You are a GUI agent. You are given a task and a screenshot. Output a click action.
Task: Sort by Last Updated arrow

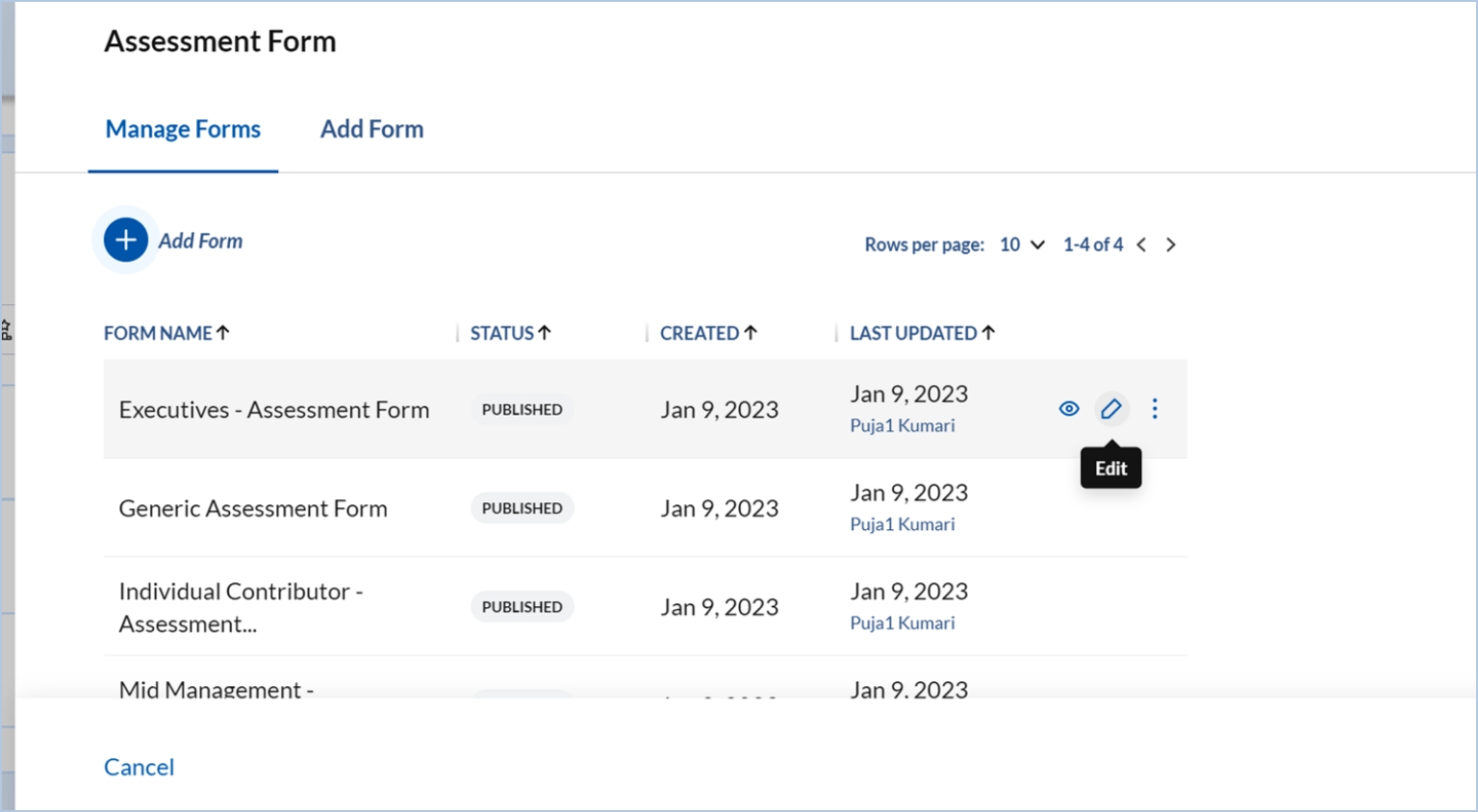click(x=988, y=333)
